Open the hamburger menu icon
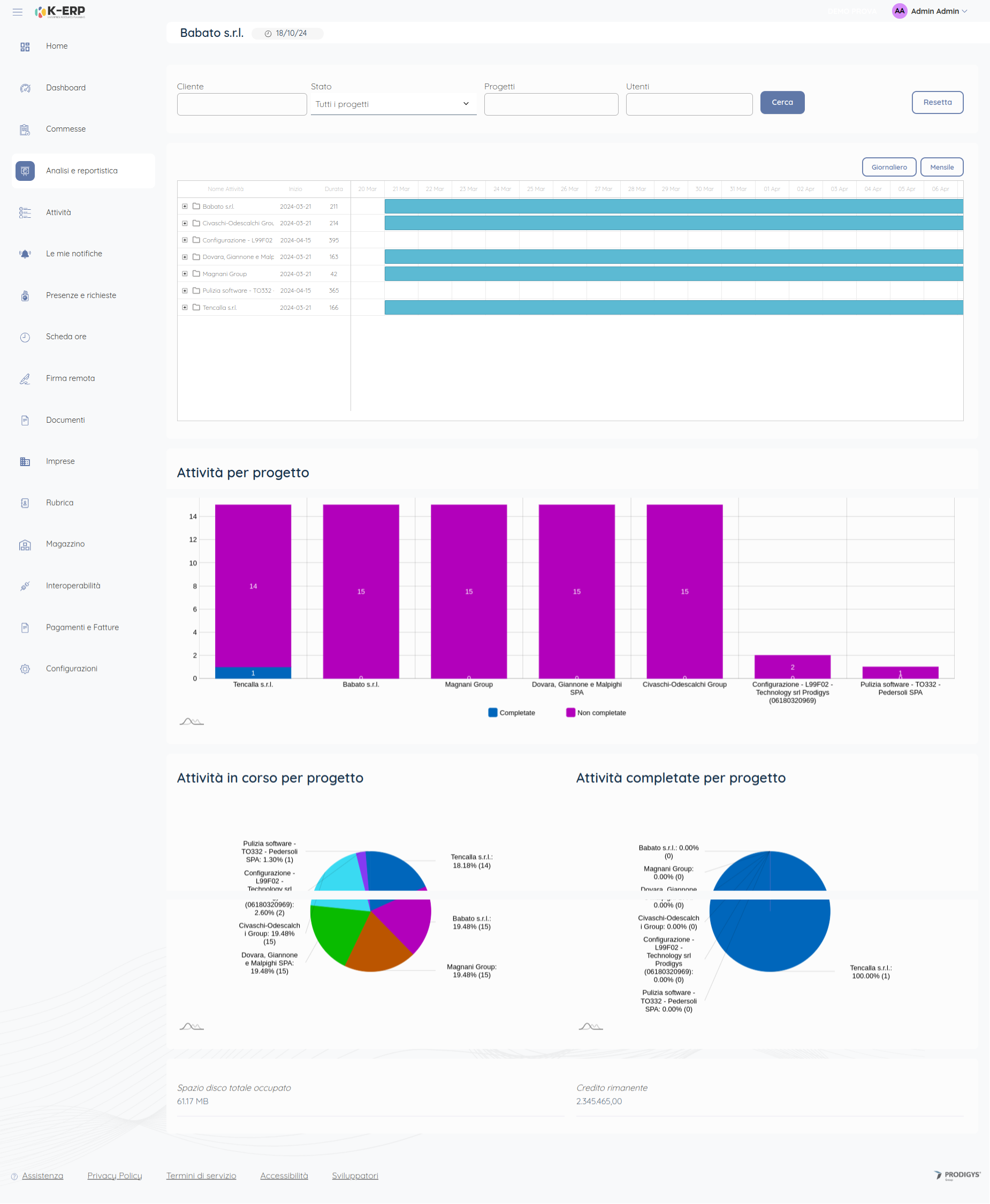Screen dimensions: 990x1204 point(18,12)
